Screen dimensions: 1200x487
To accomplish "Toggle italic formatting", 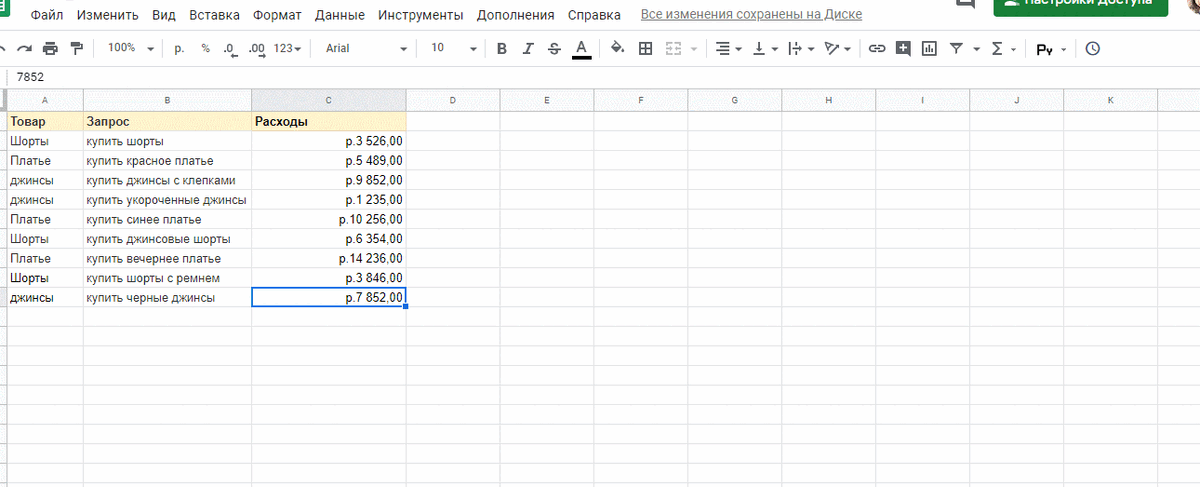I will (527, 48).
